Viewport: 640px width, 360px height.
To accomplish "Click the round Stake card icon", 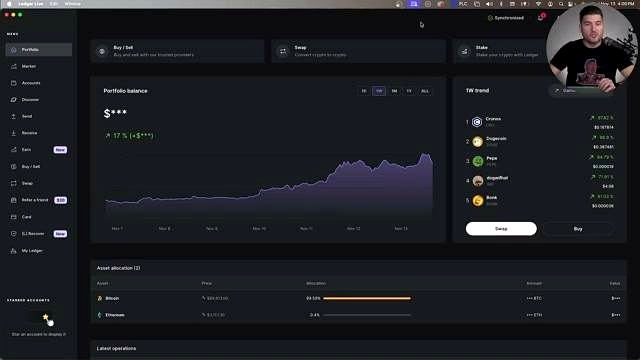I will click(464, 51).
